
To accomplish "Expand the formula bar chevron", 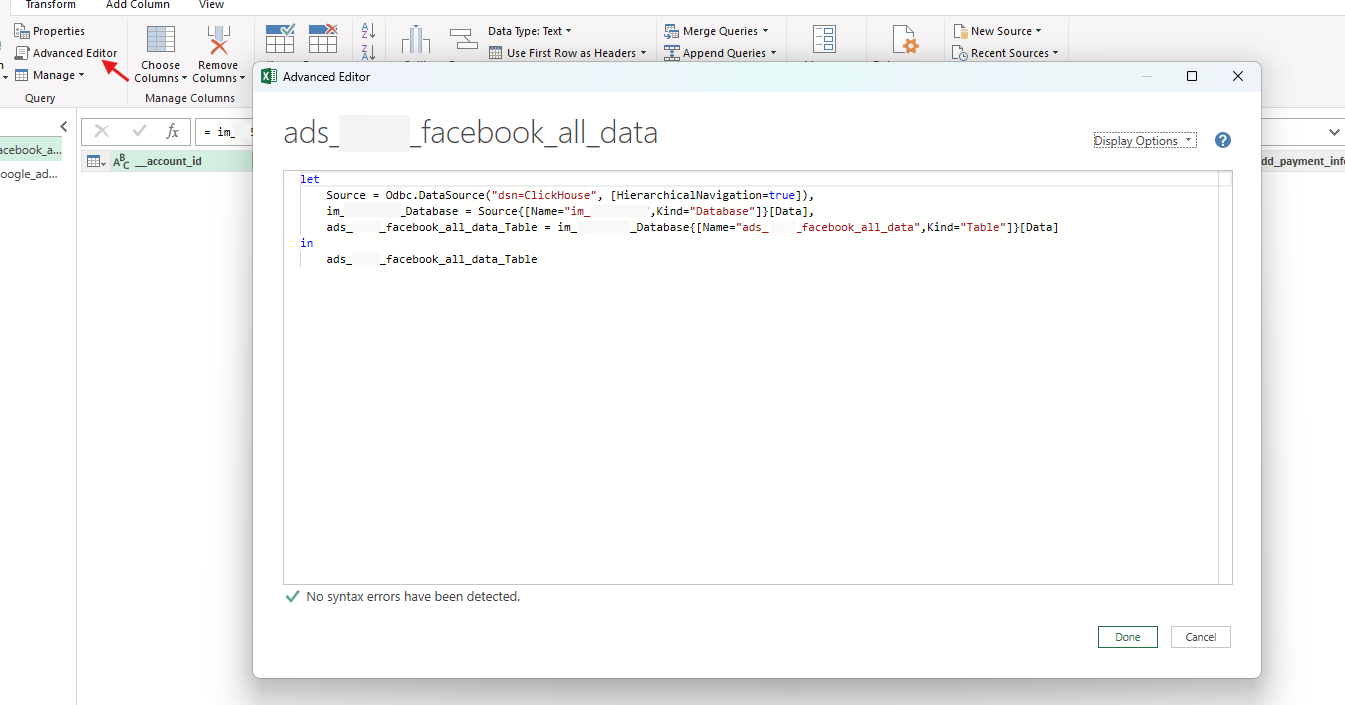I will (1334, 132).
